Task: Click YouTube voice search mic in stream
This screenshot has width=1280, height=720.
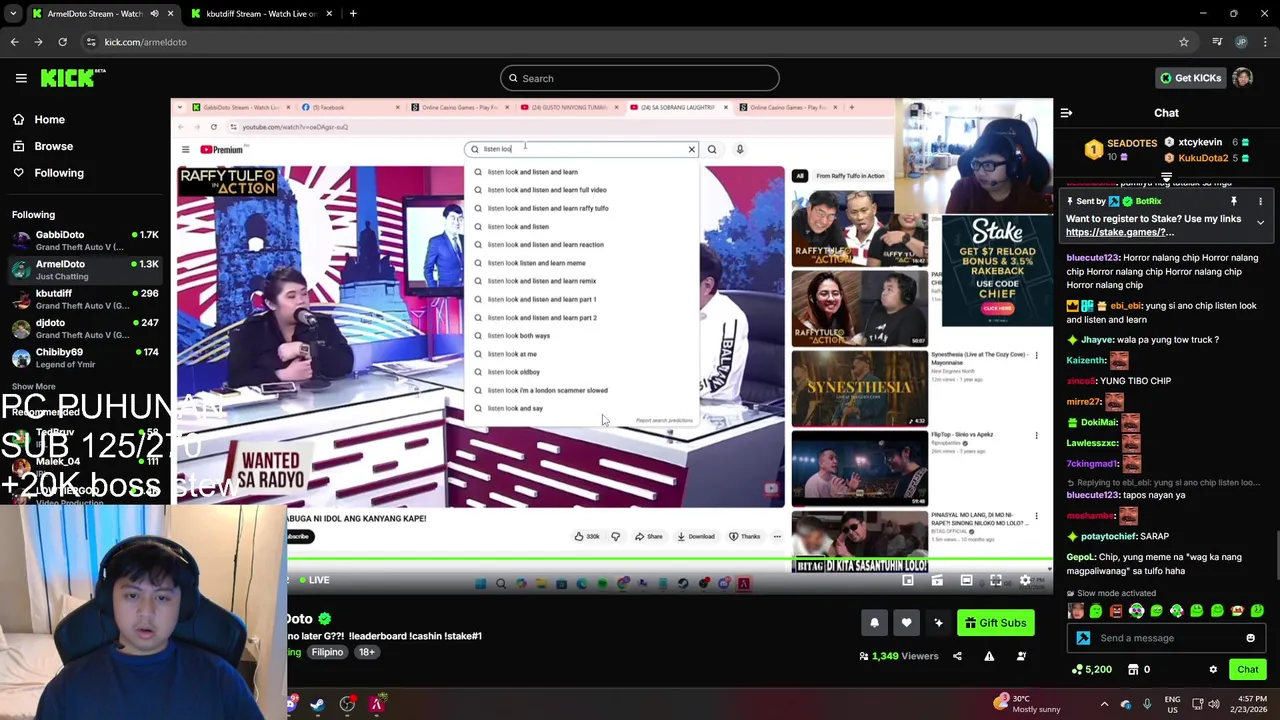Action: pos(740,149)
